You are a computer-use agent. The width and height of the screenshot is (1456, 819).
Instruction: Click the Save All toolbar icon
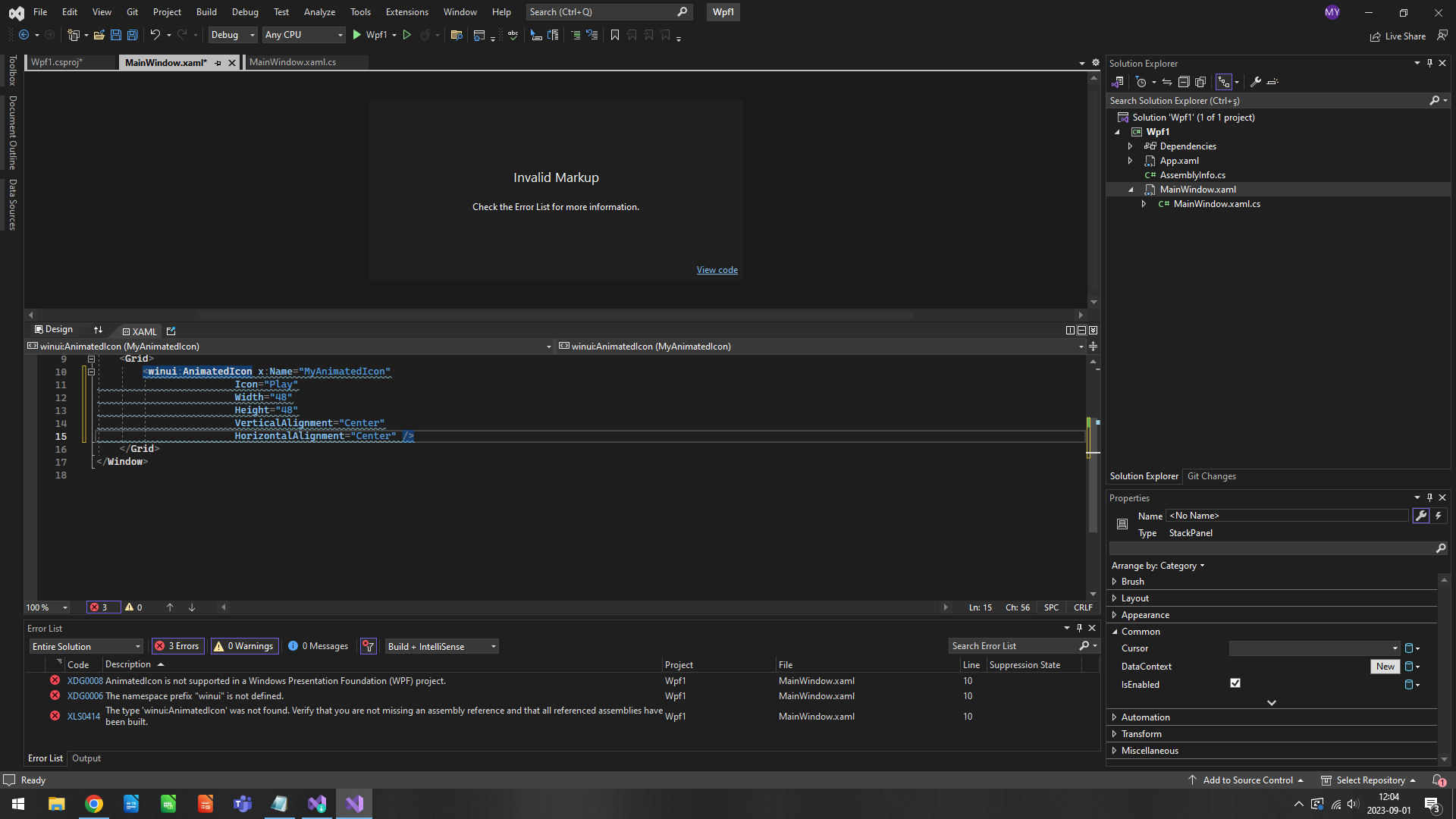(x=133, y=35)
